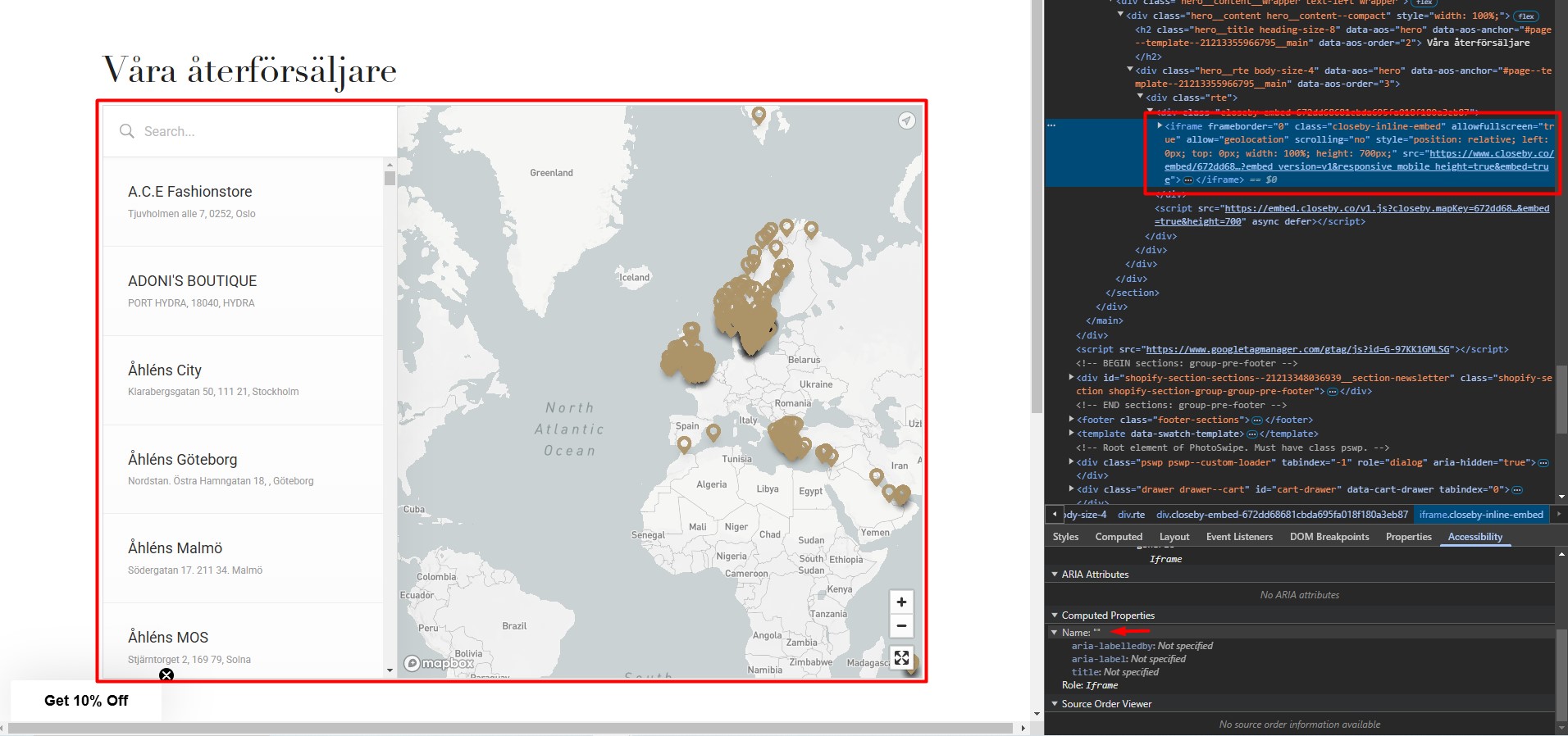Select A.C.E Fashionstore in the store list

pos(243,202)
